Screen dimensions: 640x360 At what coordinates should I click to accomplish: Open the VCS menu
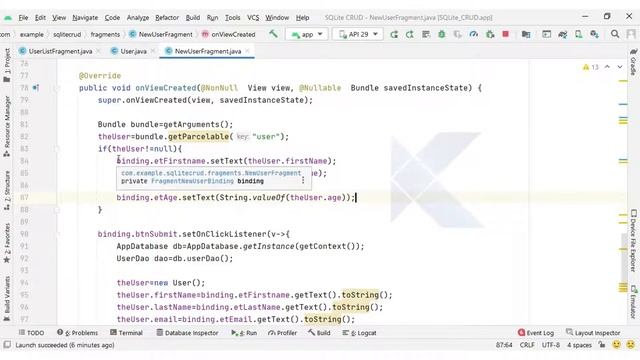pyautogui.click(x=253, y=18)
